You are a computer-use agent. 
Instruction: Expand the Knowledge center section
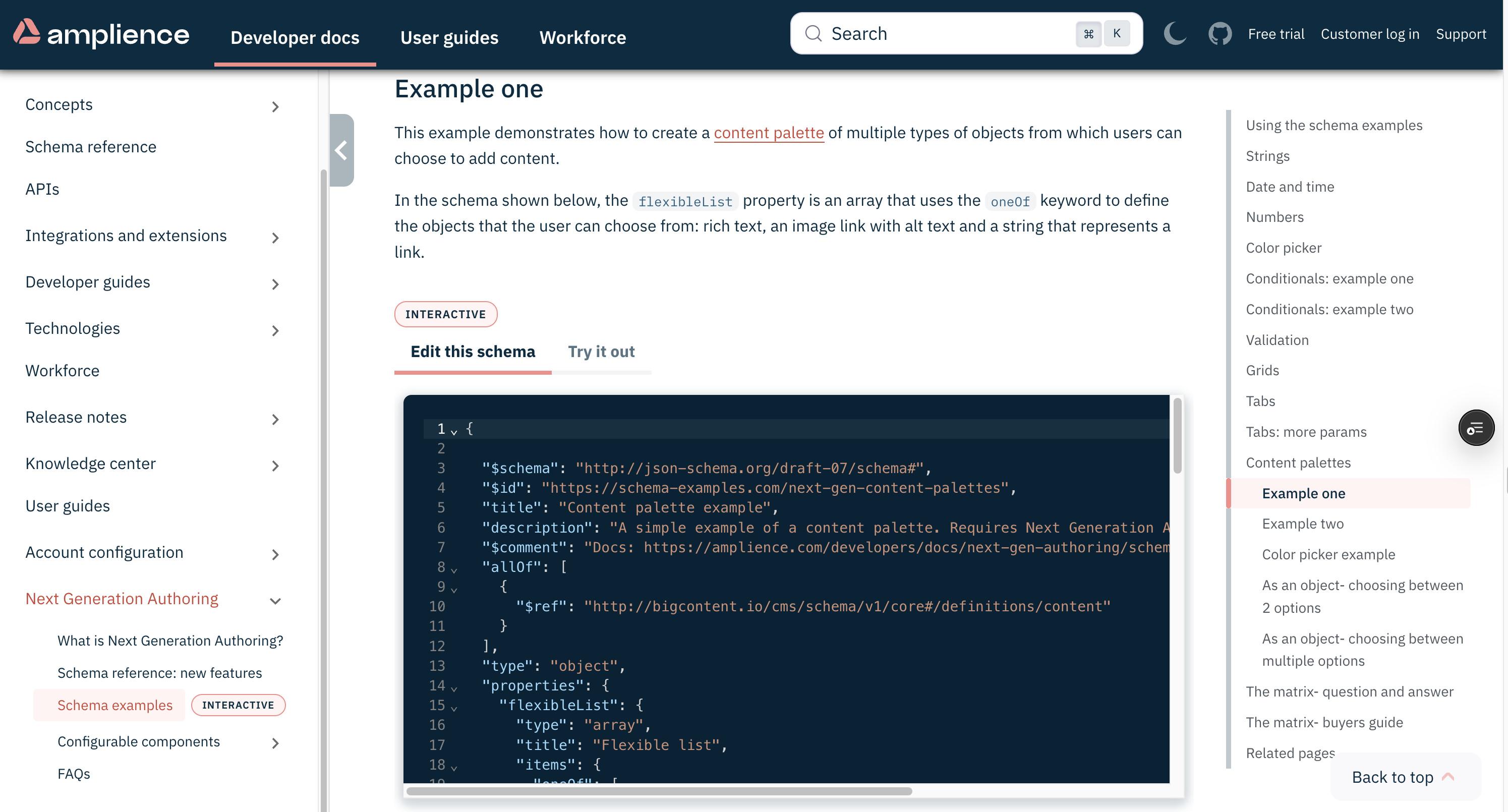click(x=274, y=466)
